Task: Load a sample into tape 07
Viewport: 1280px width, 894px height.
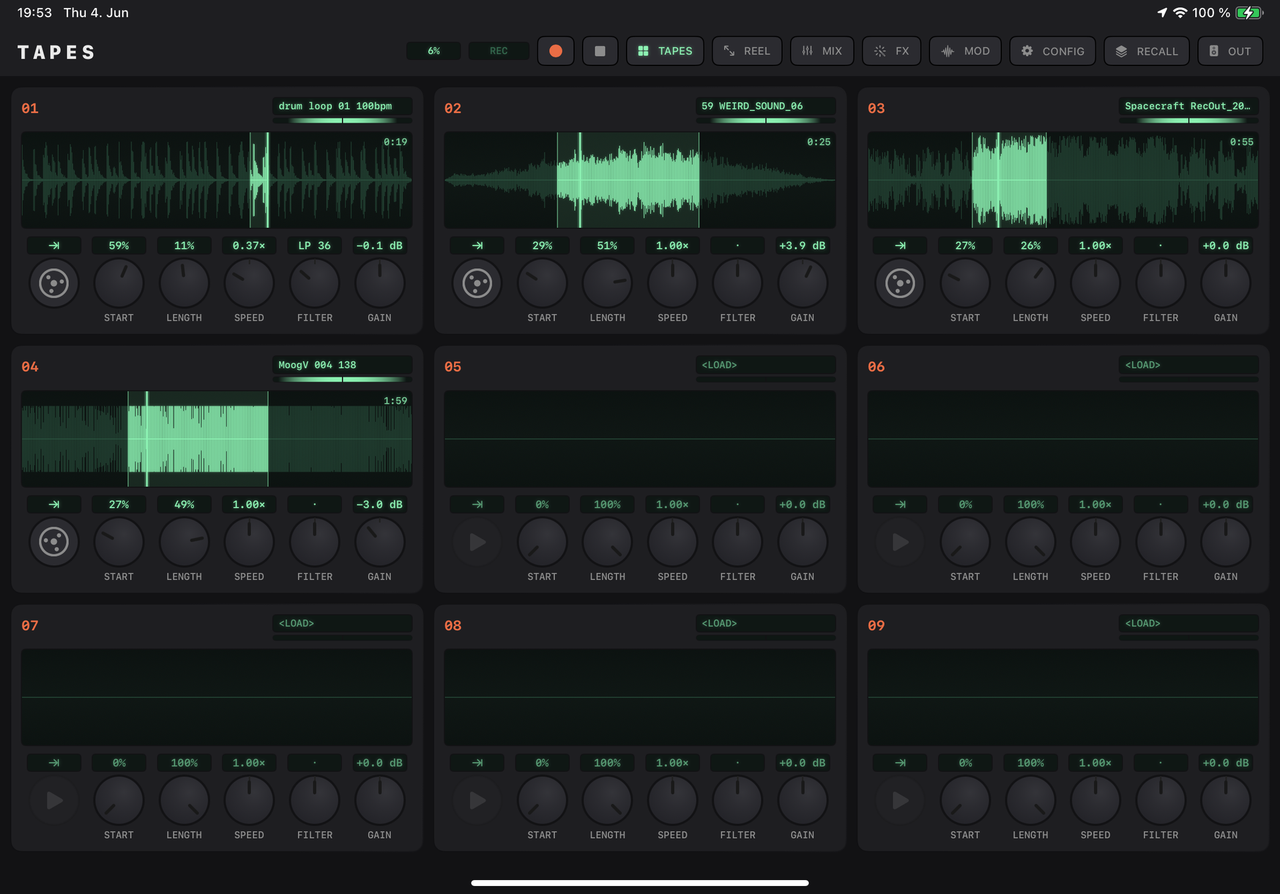Action: point(342,623)
